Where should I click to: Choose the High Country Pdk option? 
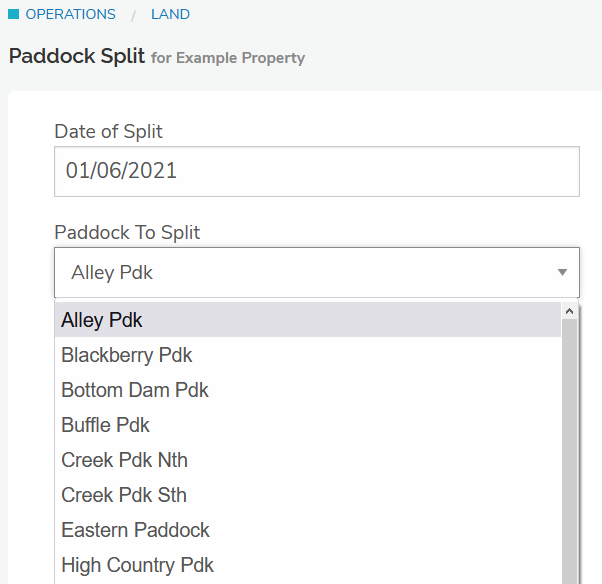tap(137, 565)
